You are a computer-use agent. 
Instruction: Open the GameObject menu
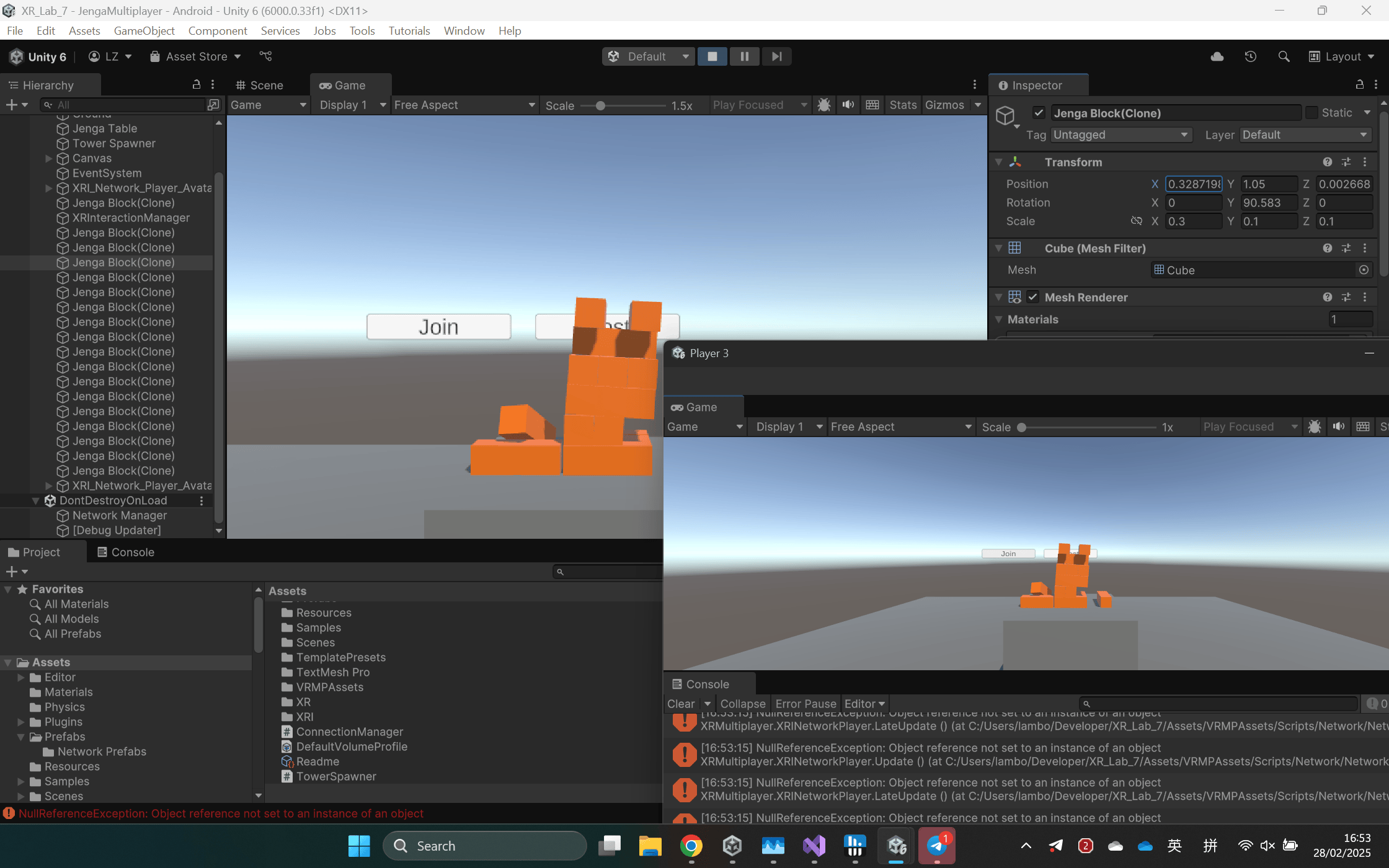tap(144, 30)
